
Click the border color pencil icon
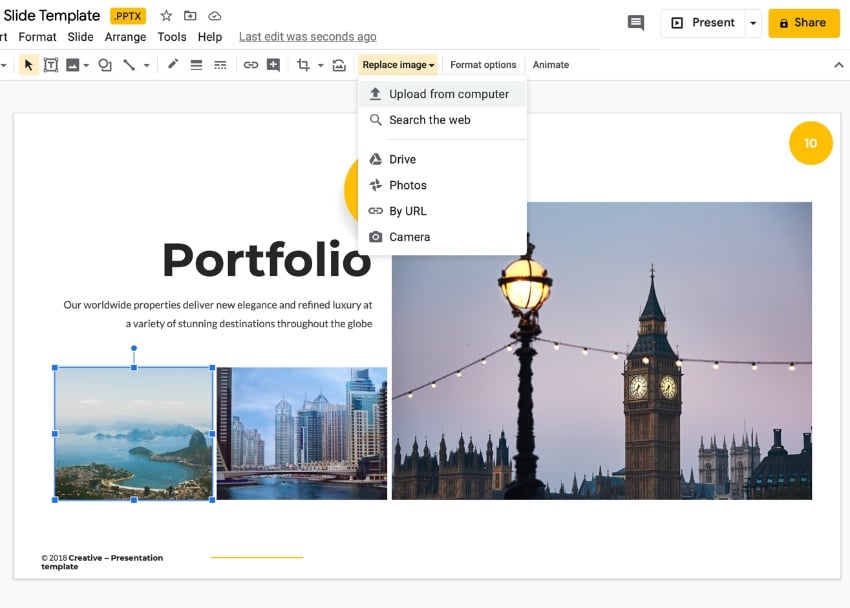point(172,65)
